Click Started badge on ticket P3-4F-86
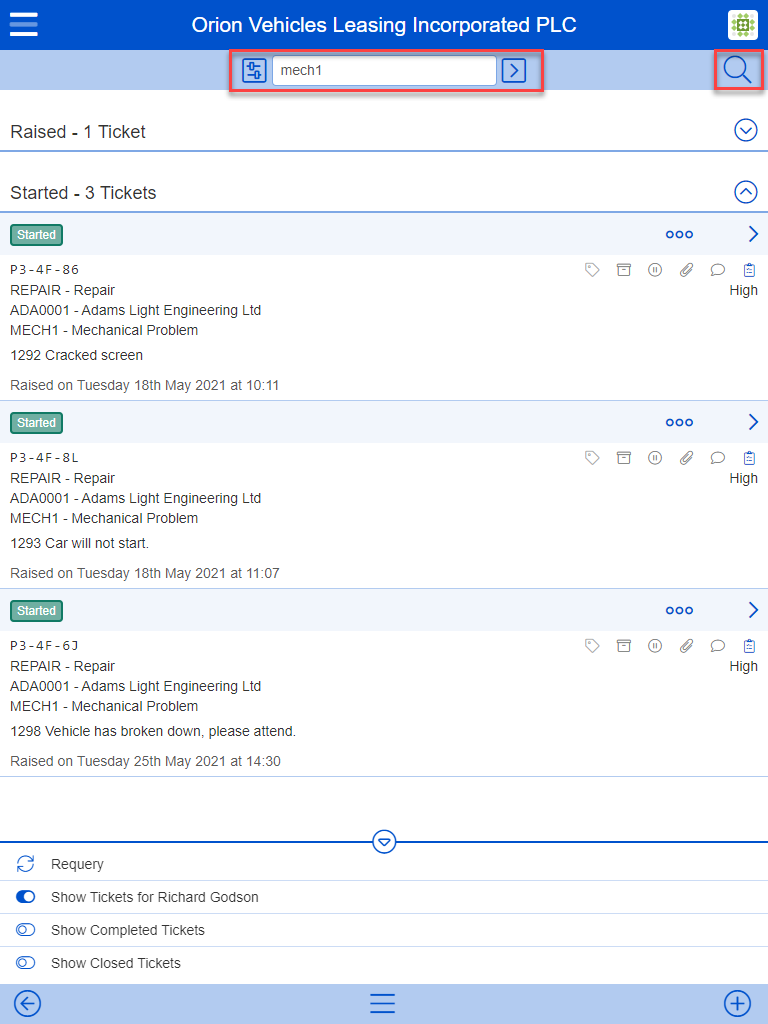This screenshot has height=1024, width=768. (37, 234)
